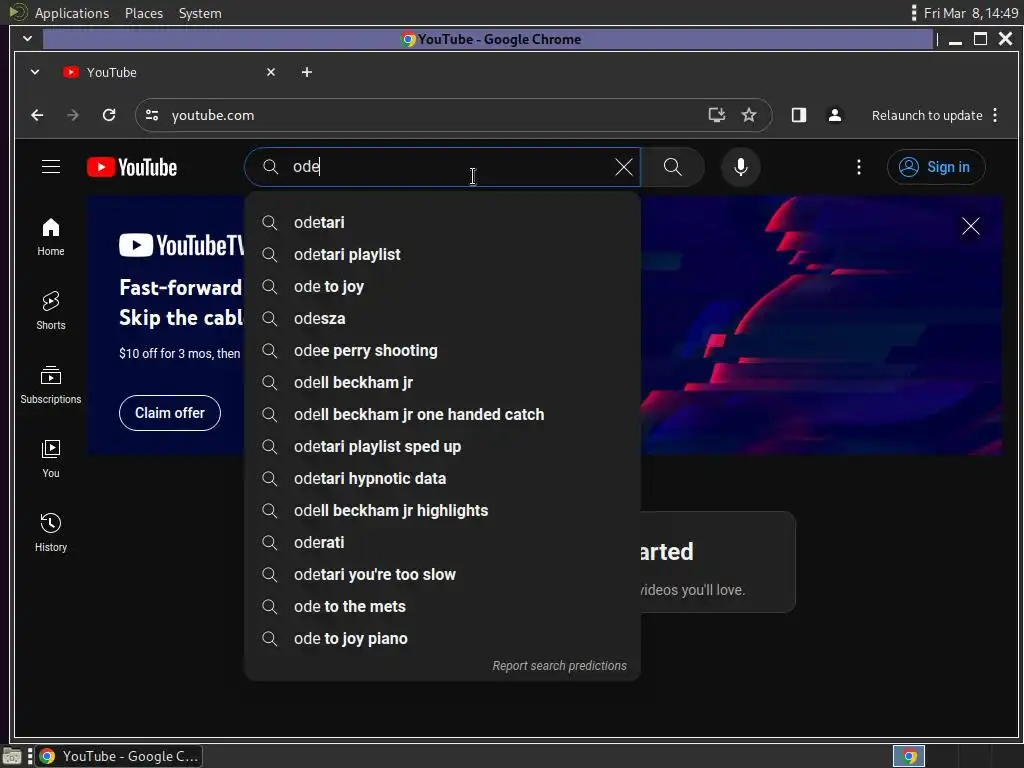Open the Applications menu

pos(72,13)
